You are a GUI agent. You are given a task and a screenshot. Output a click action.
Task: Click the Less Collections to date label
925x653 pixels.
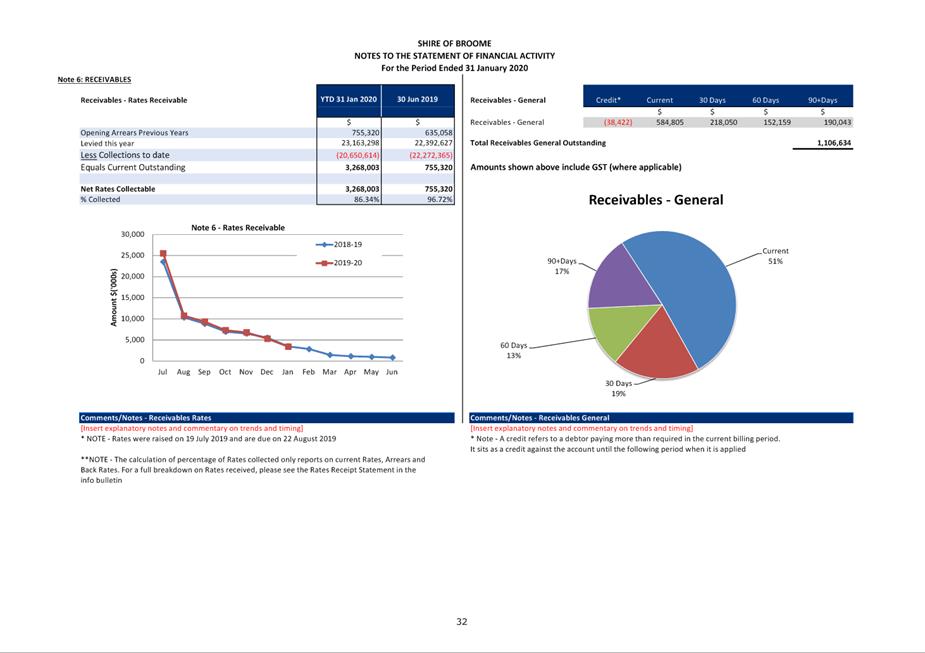[125, 155]
